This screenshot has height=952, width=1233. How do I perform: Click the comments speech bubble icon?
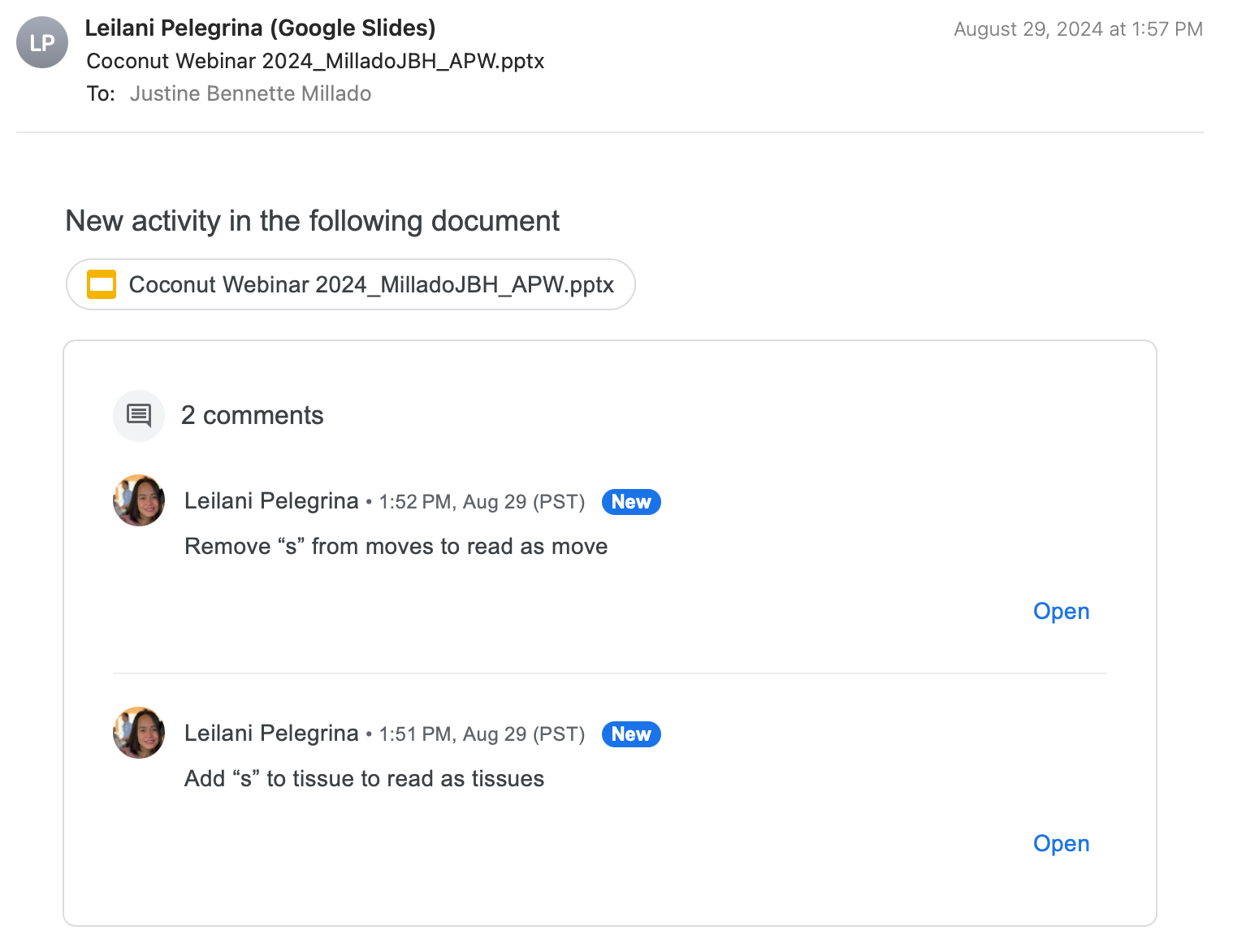tap(139, 416)
